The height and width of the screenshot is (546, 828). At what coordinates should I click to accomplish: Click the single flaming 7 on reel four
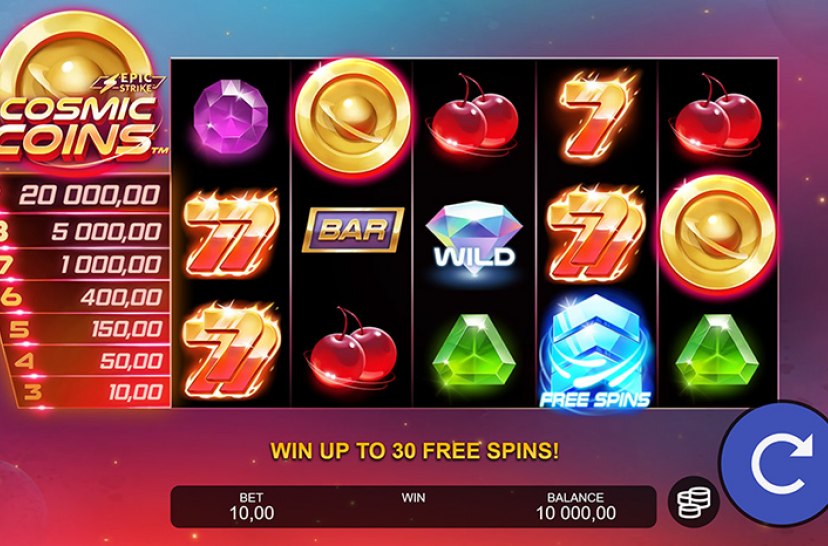[x=597, y=115]
